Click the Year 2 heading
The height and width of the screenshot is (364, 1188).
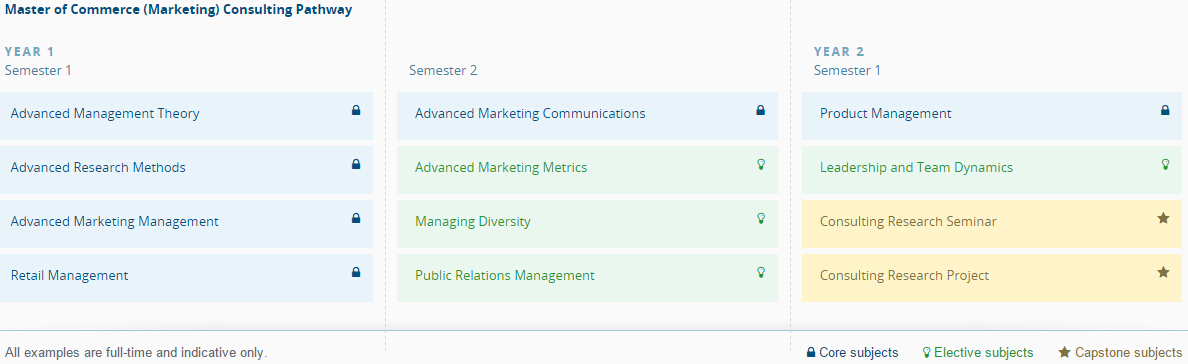click(x=839, y=52)
